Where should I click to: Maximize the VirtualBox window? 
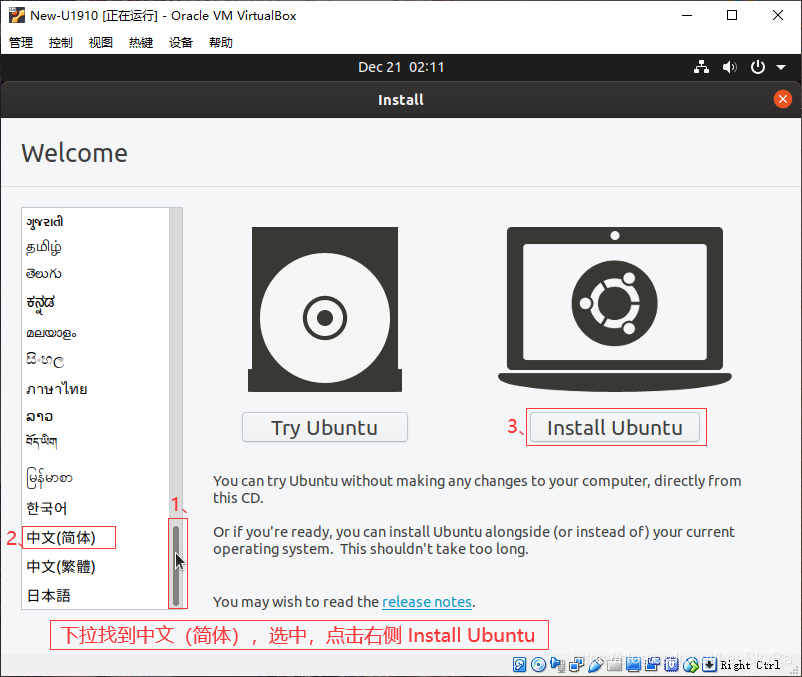click(732, 15)
